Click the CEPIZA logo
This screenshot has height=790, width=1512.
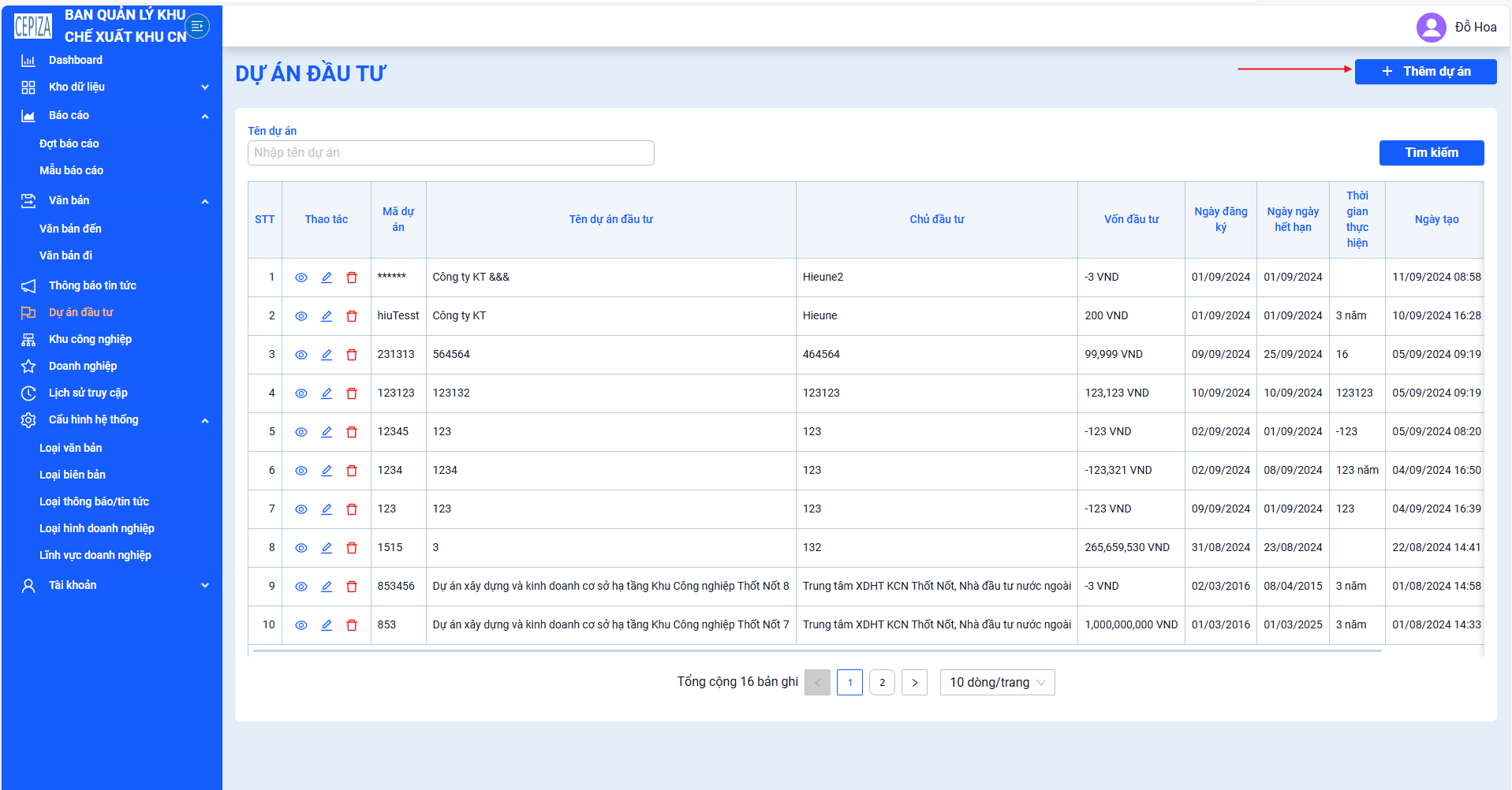pyautogui.click(x=33, y=26)
